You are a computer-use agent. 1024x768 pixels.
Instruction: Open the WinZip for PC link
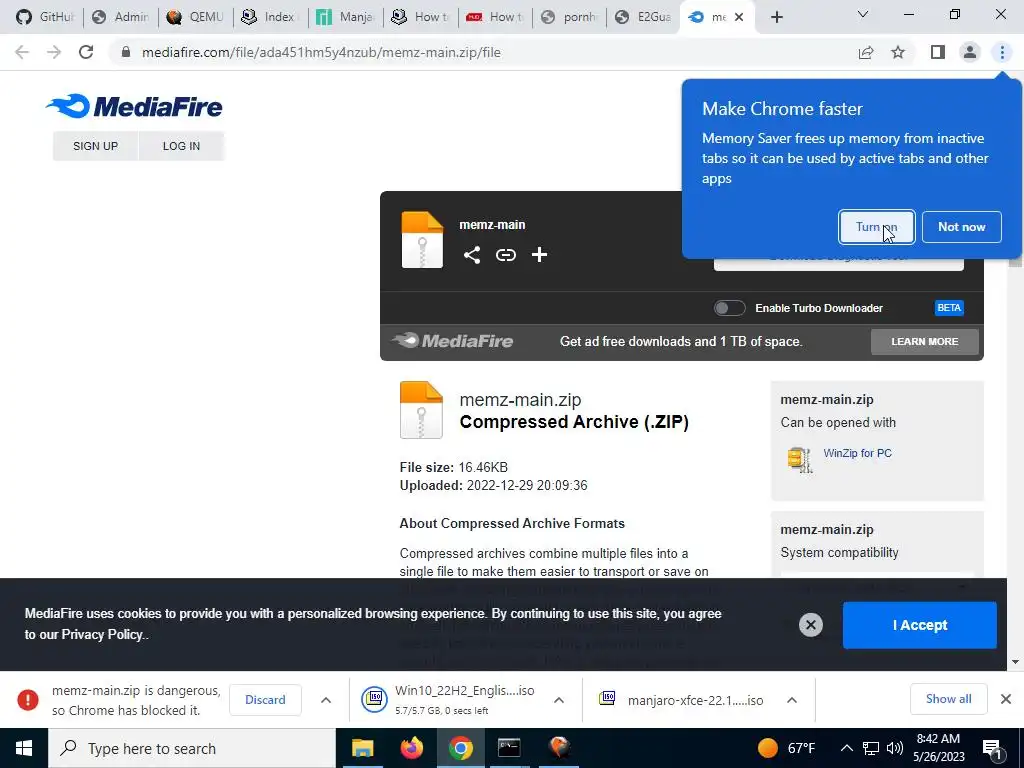click(x=857, y=453)
